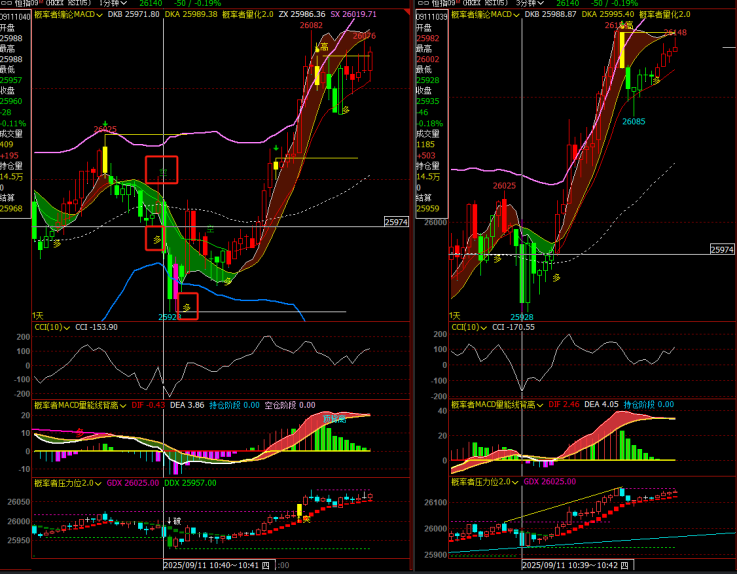Click the middle red-boxed 多 signal marker

coord(155,238)
